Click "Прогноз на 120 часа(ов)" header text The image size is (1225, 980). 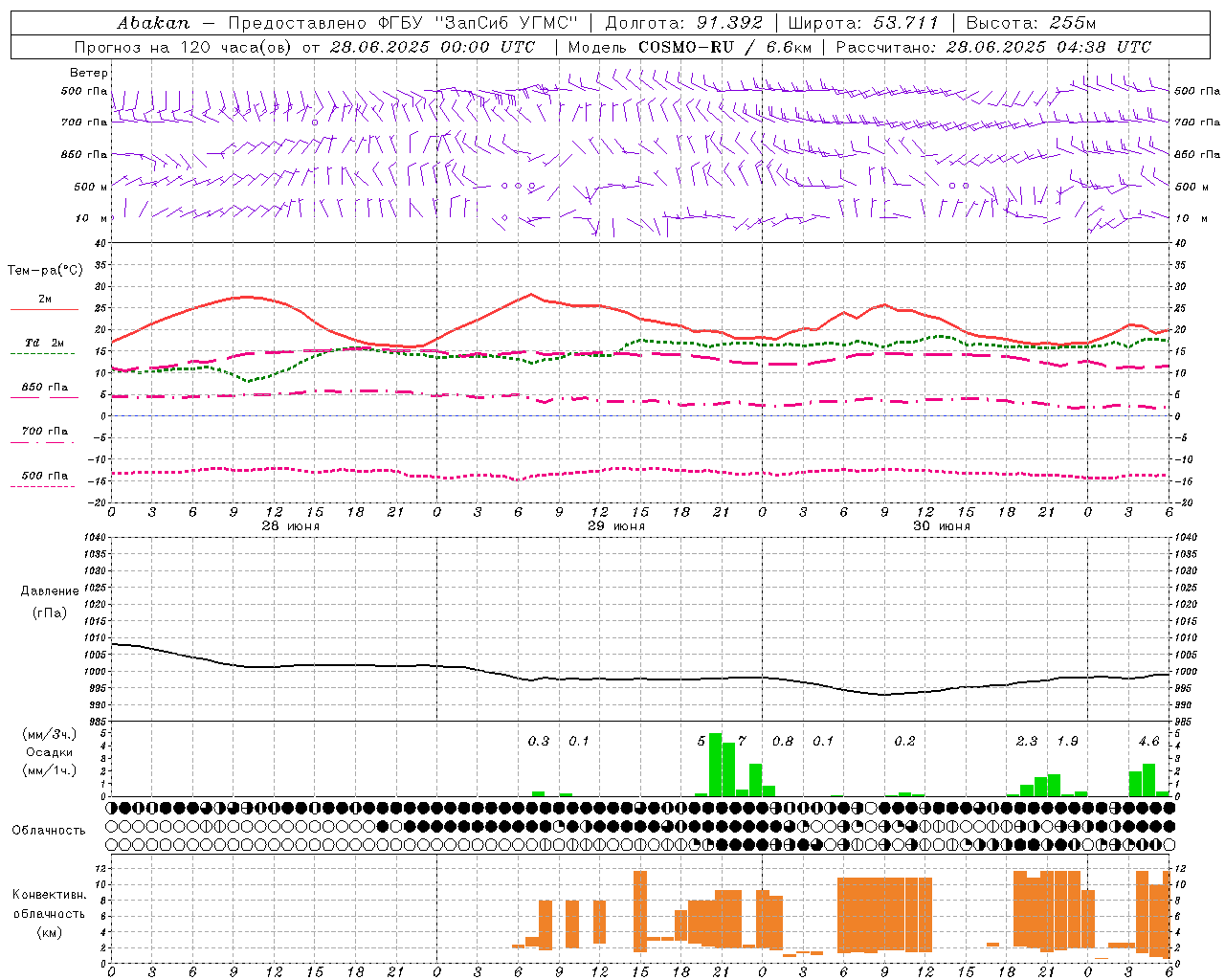[x=183, y=47]
